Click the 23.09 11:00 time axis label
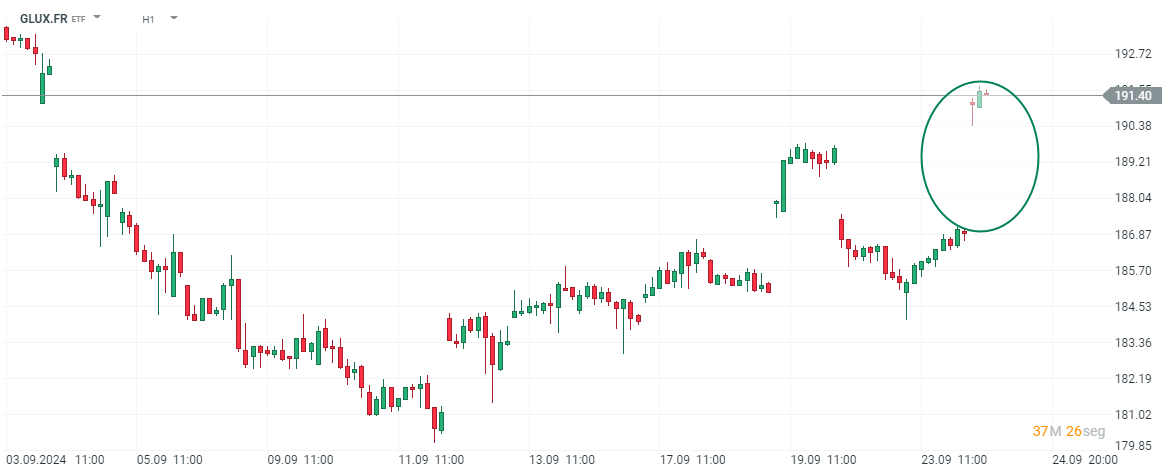 point(953,459)
